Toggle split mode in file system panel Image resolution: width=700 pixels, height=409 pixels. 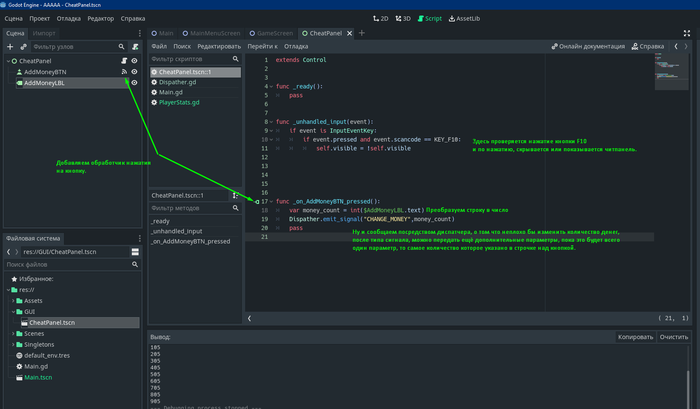(135, 253)
